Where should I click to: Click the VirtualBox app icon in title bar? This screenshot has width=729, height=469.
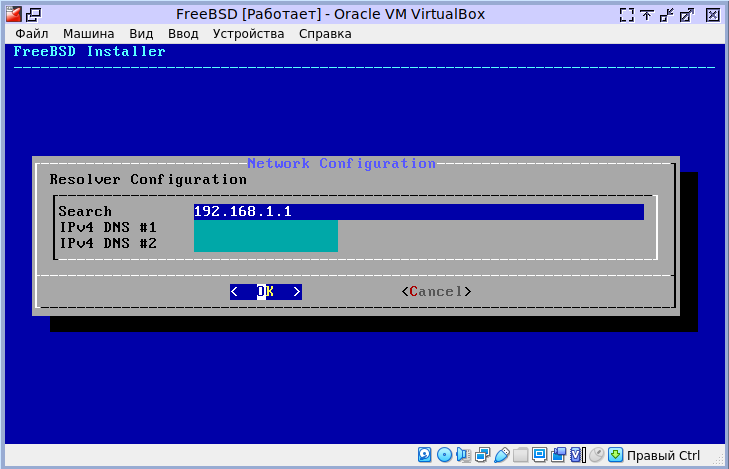14,14
